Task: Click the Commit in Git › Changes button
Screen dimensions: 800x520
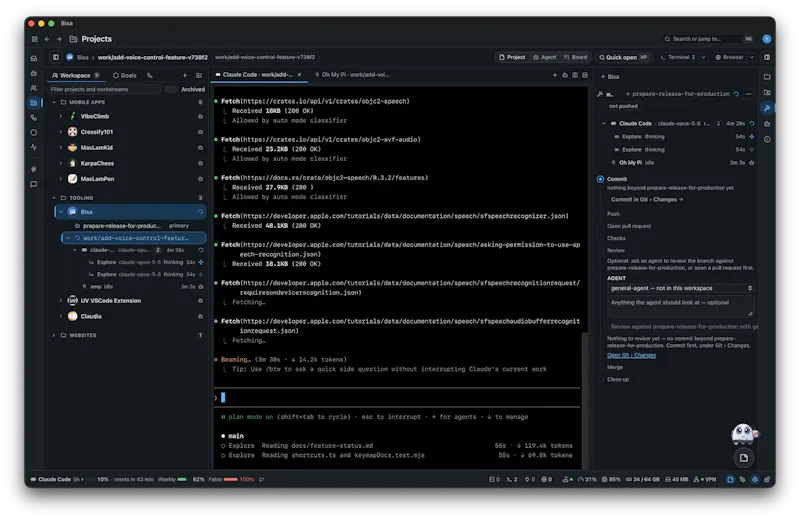Action: point(647,200)
